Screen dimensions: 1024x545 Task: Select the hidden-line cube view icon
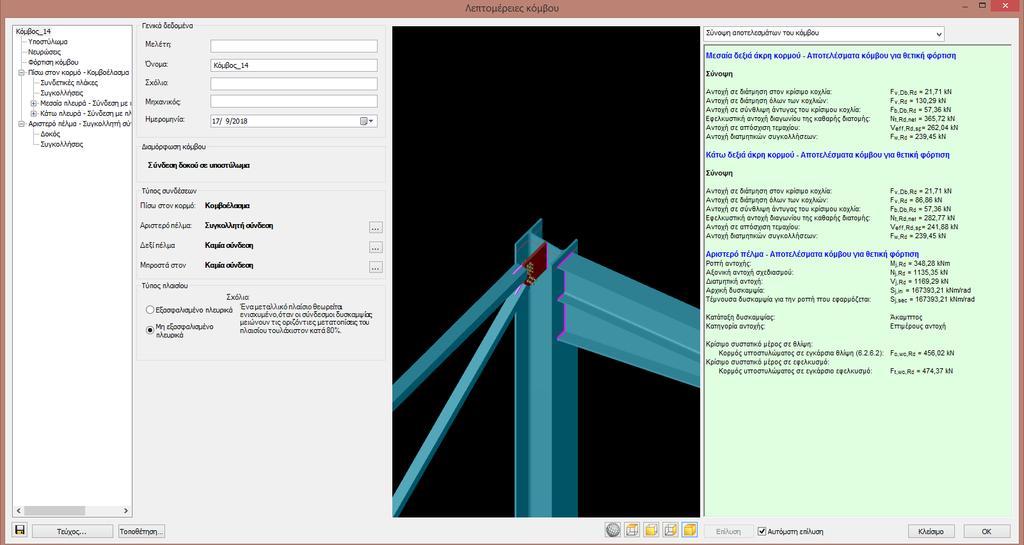pyautogui.click(x=671, y=530)
